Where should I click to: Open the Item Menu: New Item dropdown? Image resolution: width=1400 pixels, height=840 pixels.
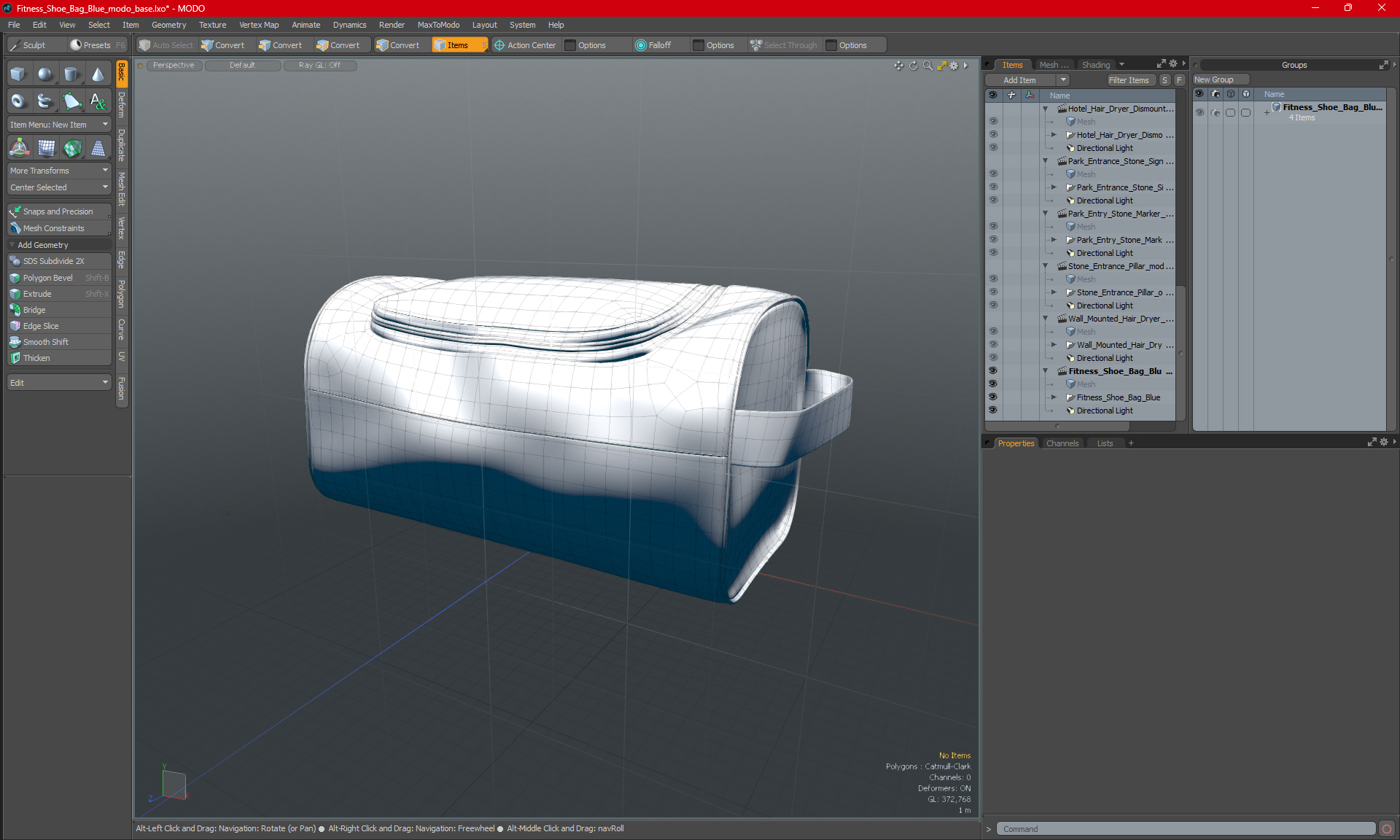58,125
